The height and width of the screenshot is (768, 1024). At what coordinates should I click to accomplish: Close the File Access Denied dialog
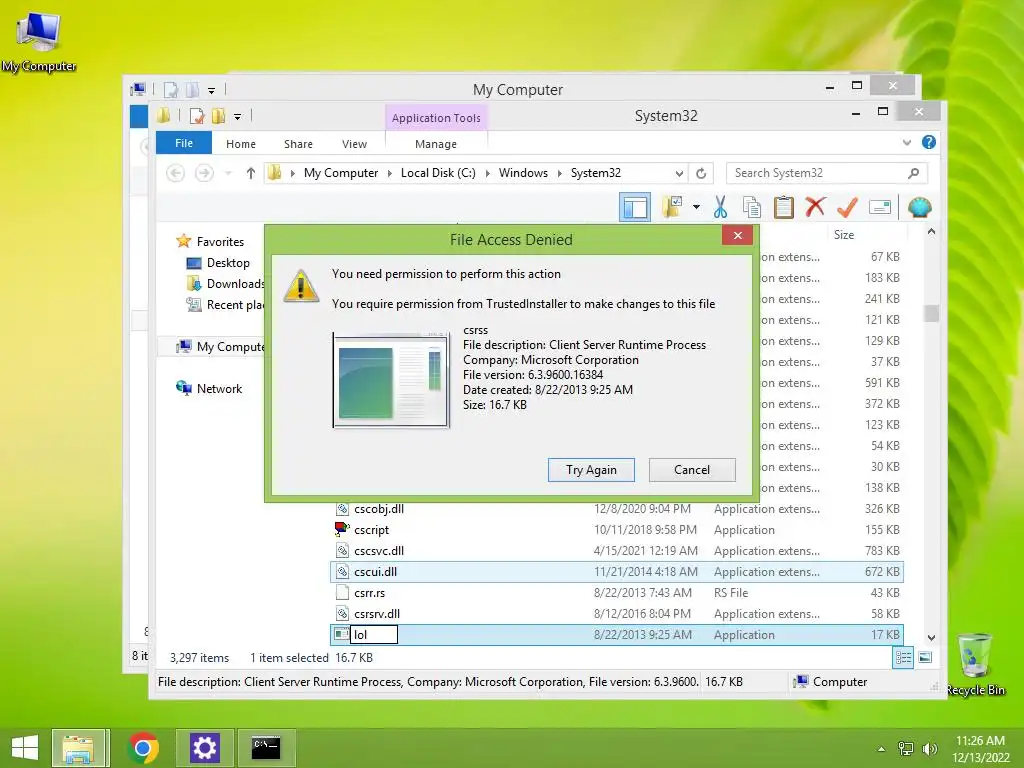point(737,235)
